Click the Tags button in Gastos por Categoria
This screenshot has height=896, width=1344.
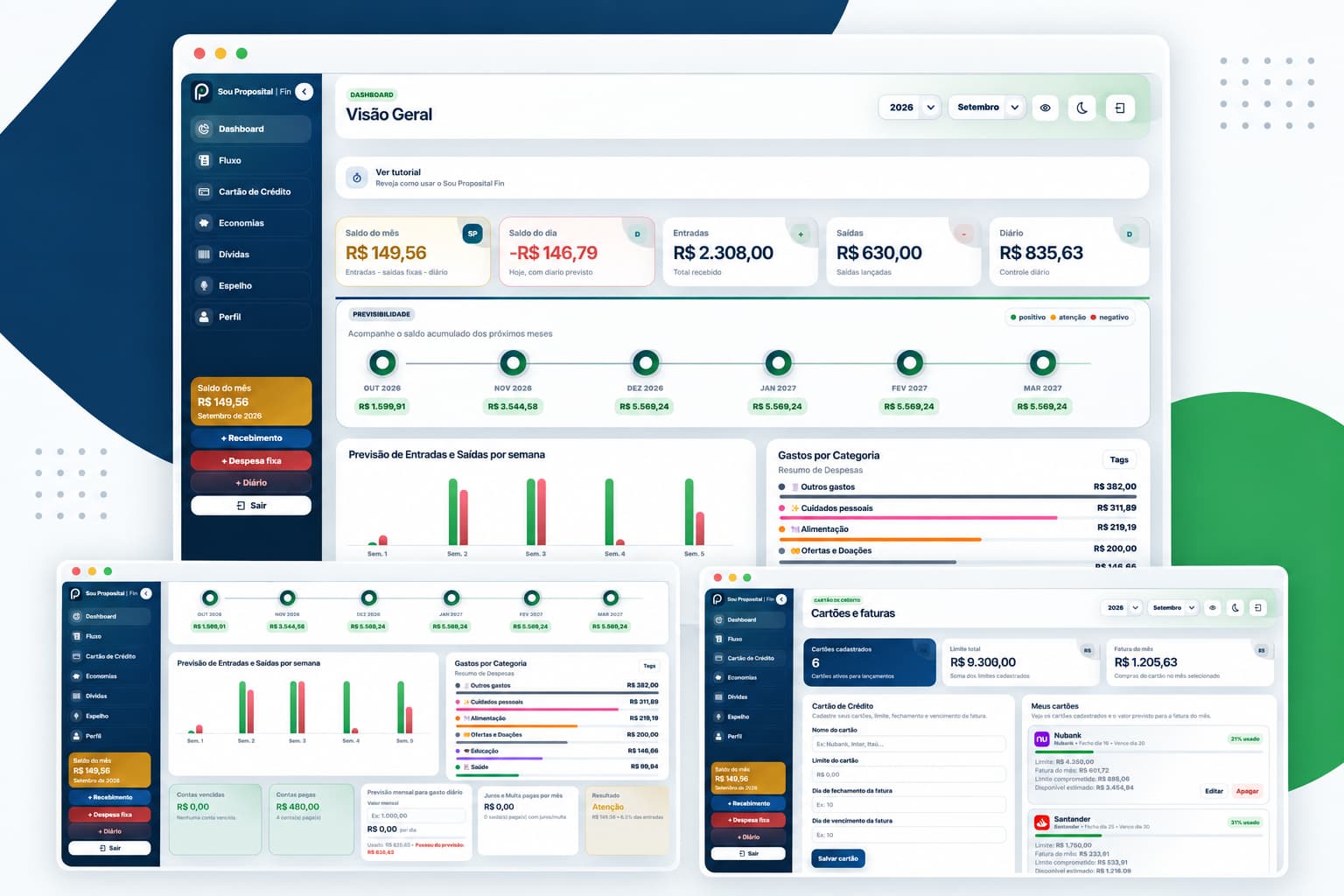point(1119,459)
